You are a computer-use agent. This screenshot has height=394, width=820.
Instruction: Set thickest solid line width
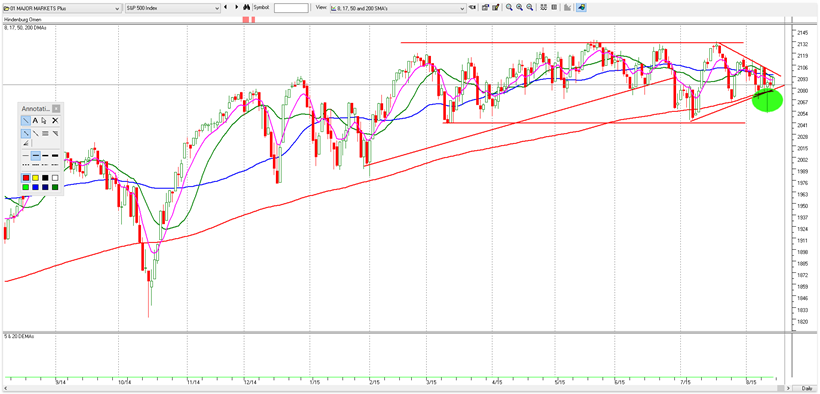55,155
